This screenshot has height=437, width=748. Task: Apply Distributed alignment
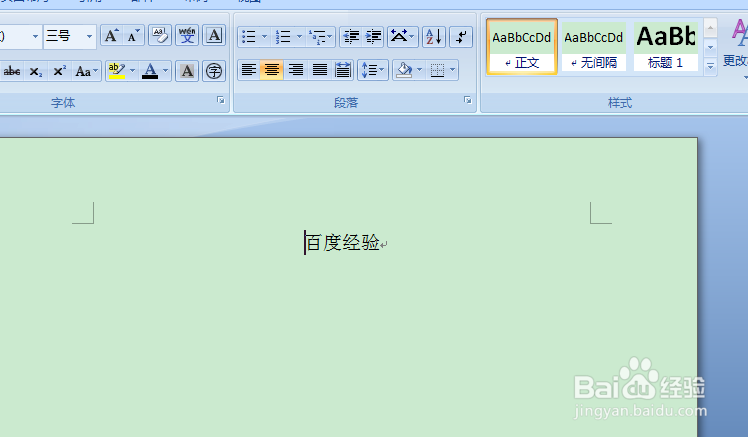[343, 71]
